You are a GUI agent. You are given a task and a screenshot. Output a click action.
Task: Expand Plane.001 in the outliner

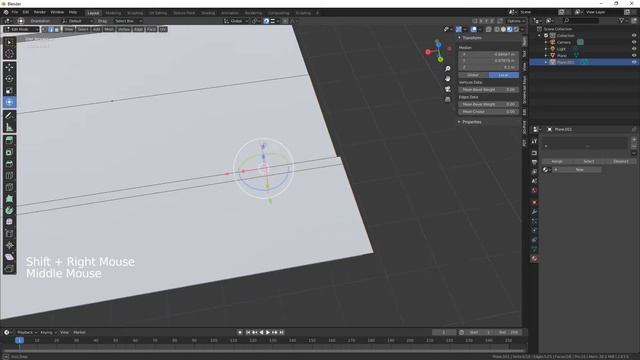546,62
